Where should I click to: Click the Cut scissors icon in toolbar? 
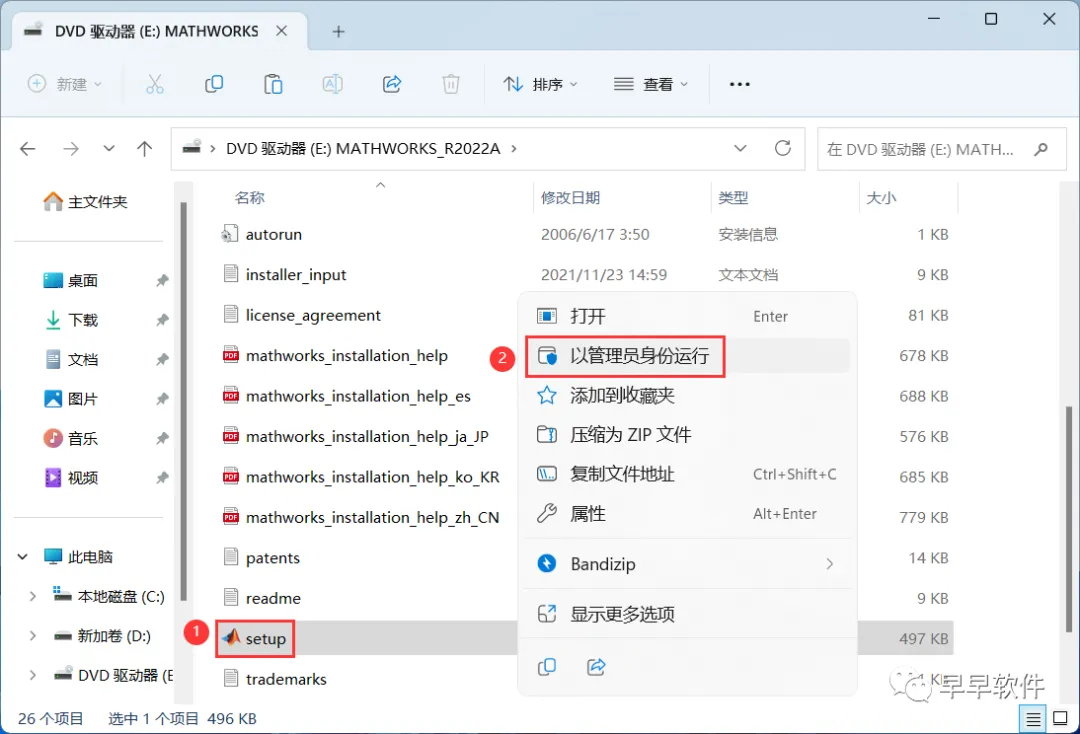(x=154, y=84)
